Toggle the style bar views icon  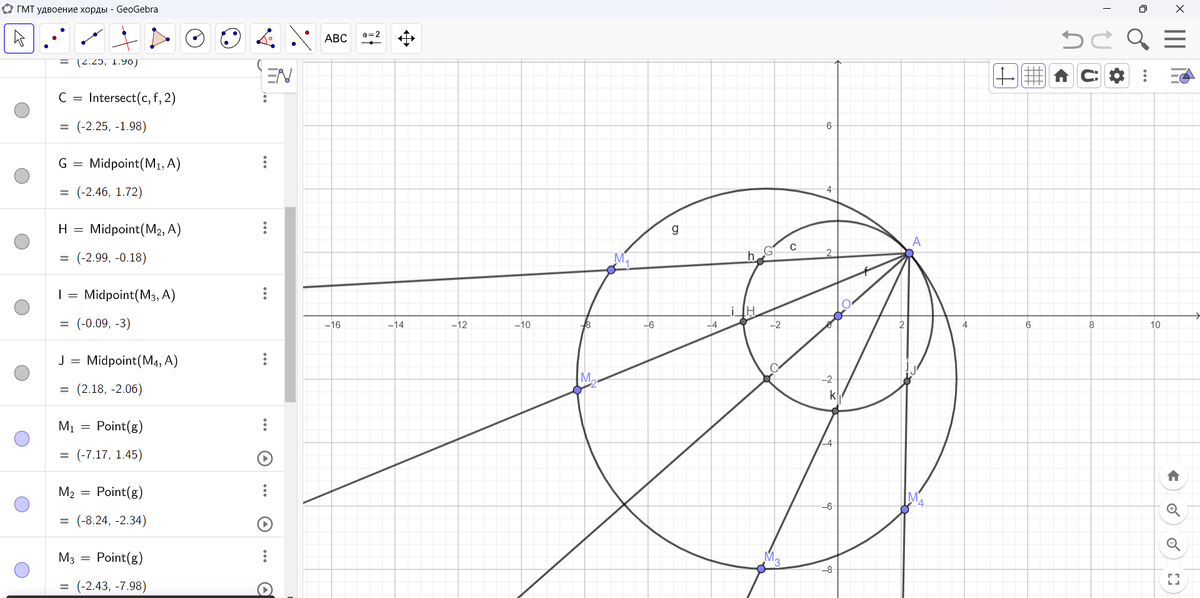(x=1182, y=75)
